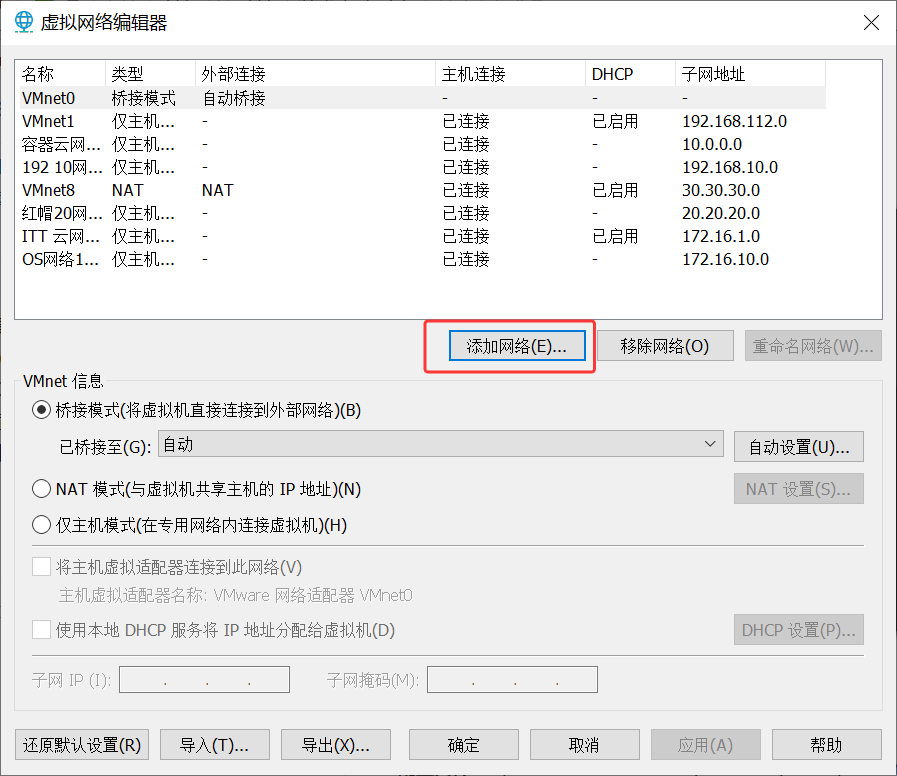Image resolution: width=897 pixels, height=776 pixels.
Task: Toggle 将主机虚拟适配器连接到此网络 checkbox
Action: tap(41, 567)
